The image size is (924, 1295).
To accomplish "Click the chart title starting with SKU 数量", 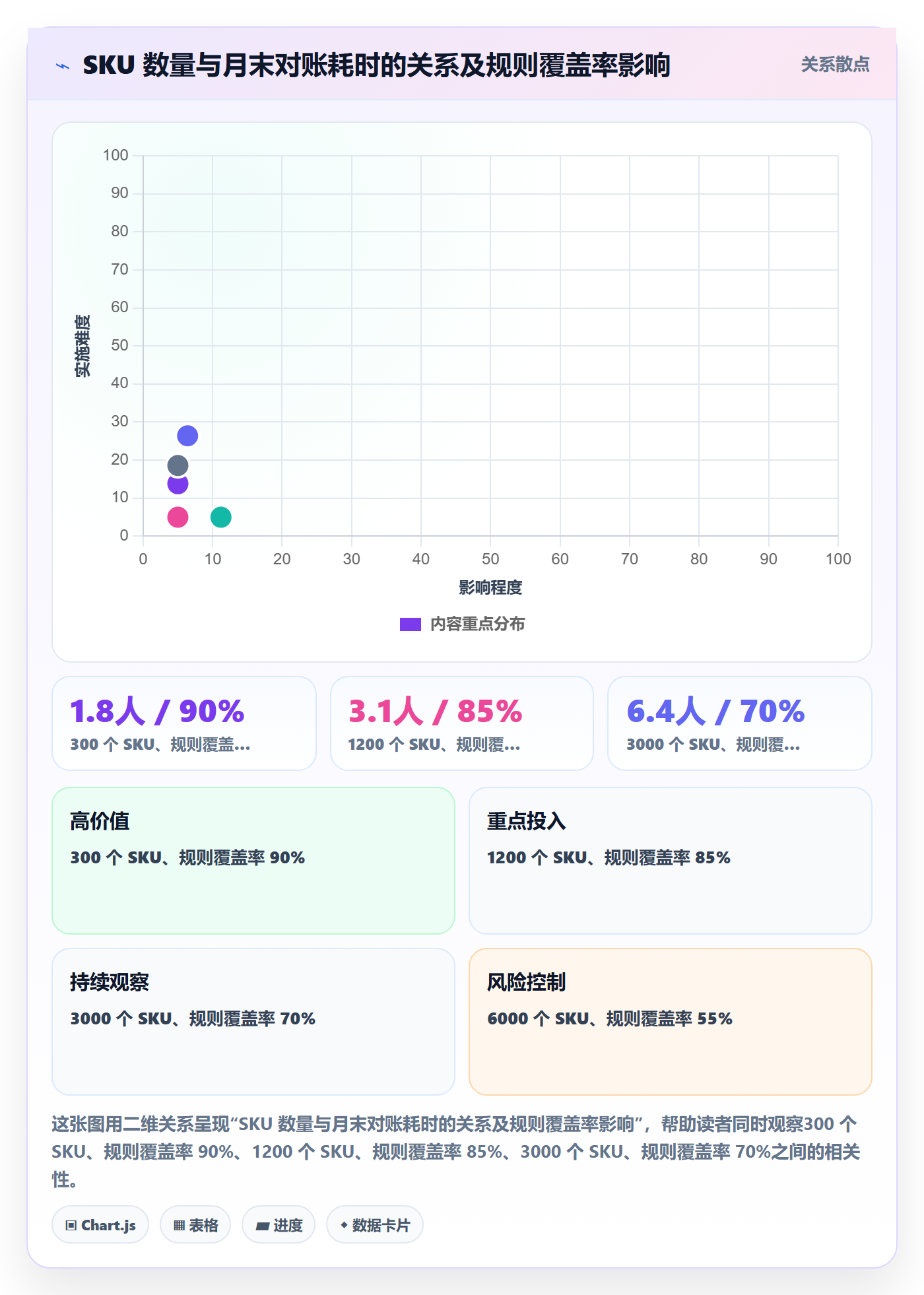I will [376, 65].
